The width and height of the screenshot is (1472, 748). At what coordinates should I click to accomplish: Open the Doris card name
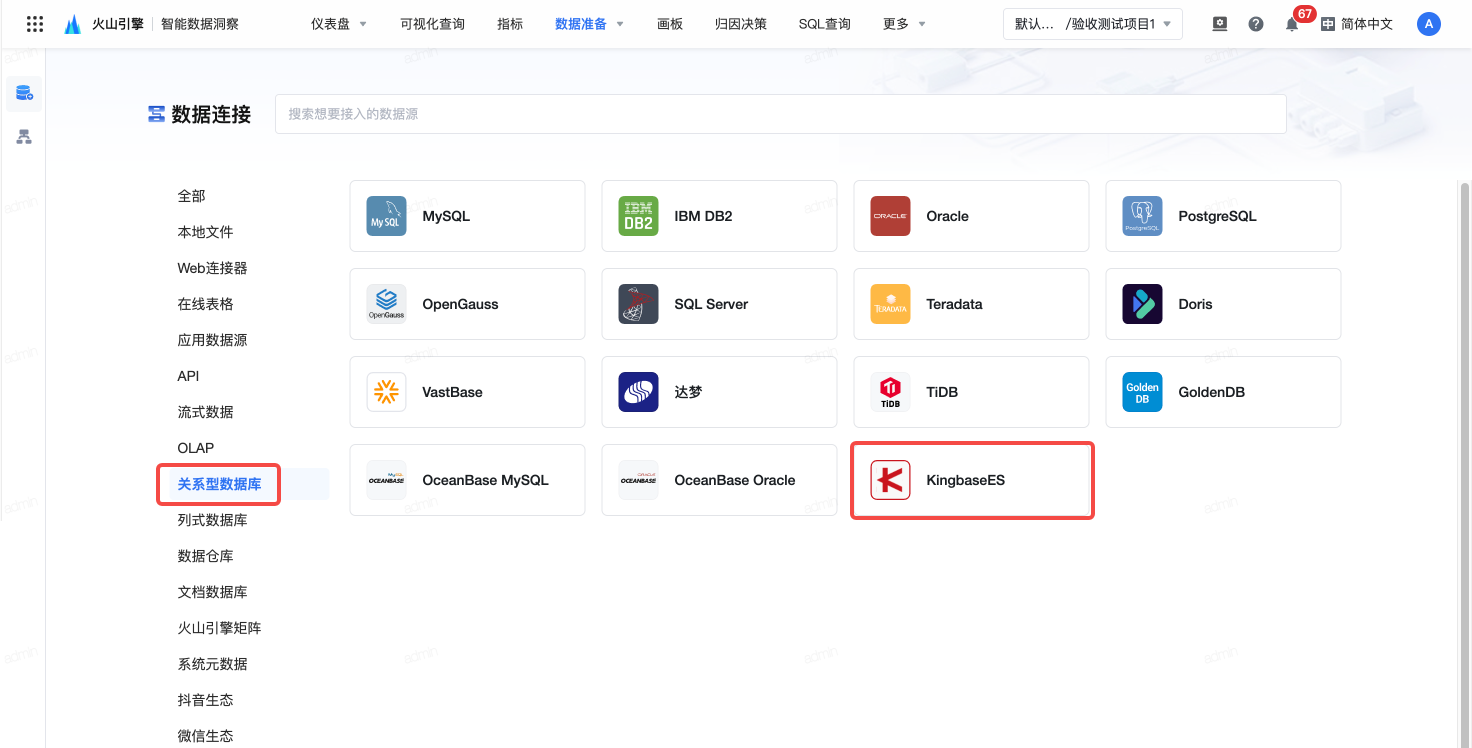tap(1195, 304)
